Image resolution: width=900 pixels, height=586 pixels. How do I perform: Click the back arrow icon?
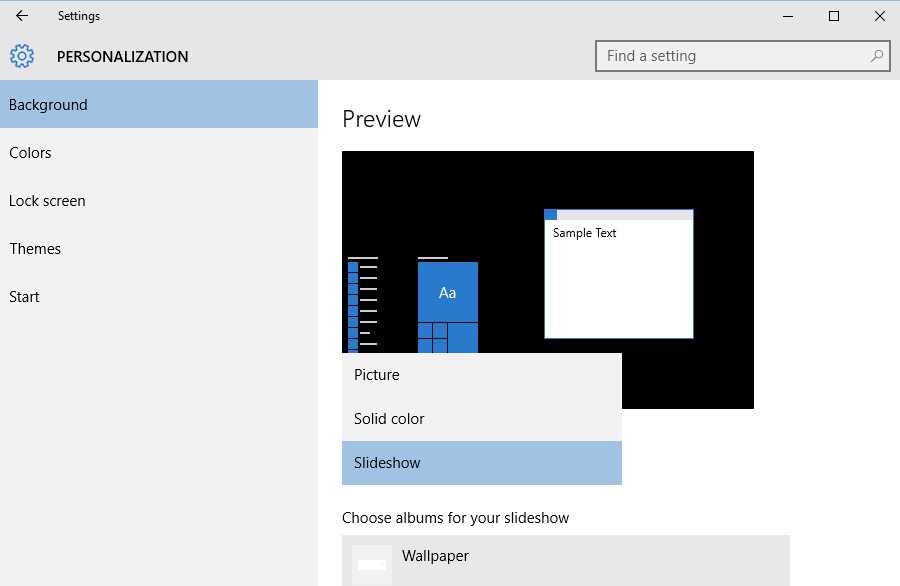[x=22, y=16]
